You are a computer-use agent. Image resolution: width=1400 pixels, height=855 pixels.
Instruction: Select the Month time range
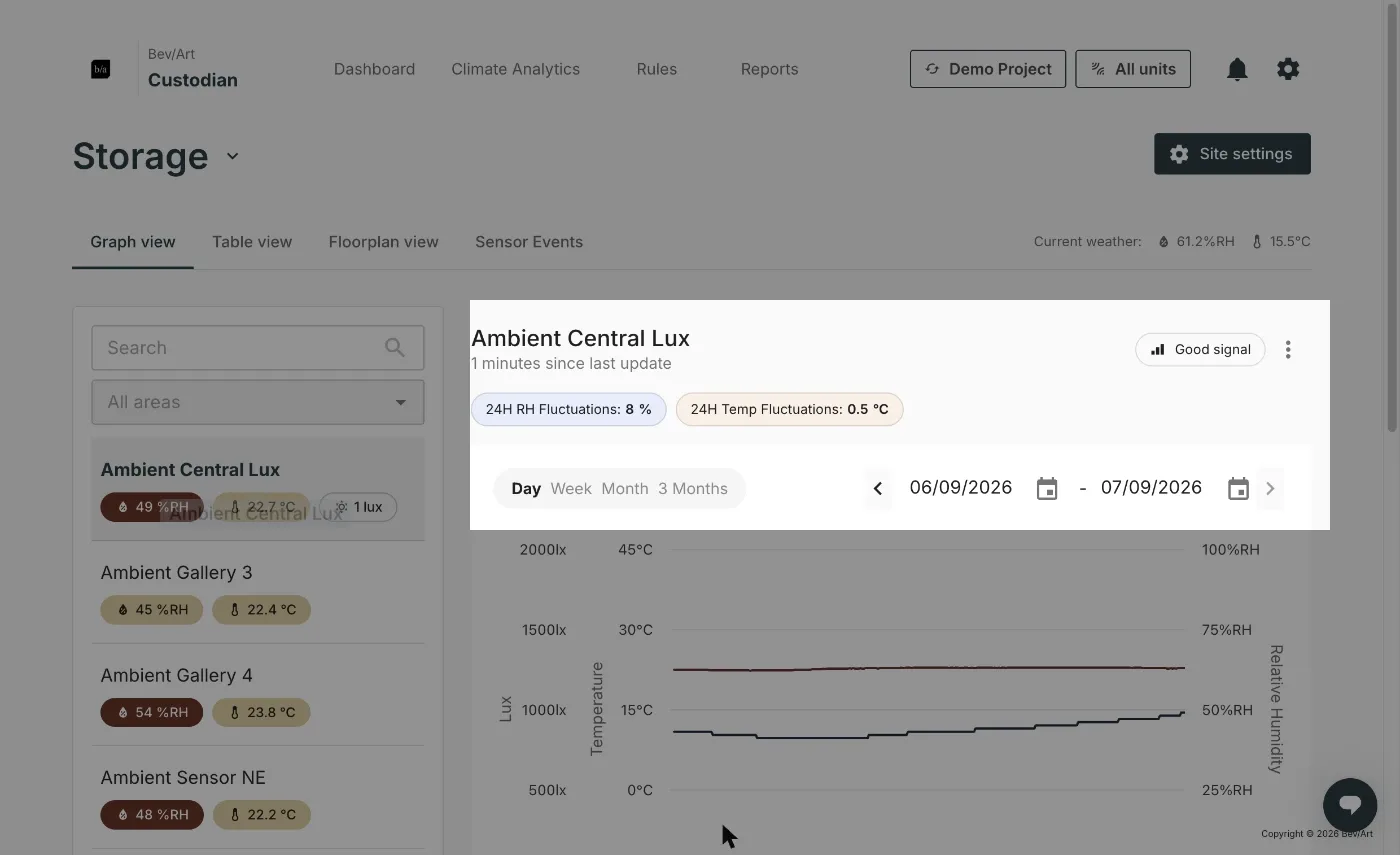[x=625, y=488]
